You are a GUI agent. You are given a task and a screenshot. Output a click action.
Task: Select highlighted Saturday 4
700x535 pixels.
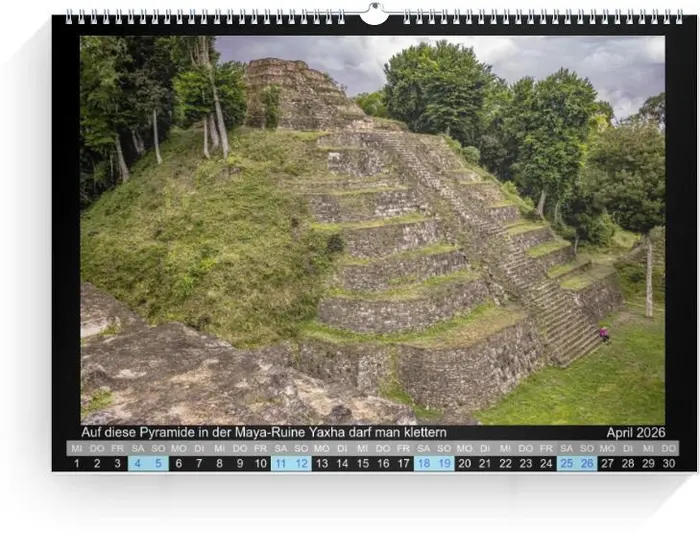pos(138,464)
